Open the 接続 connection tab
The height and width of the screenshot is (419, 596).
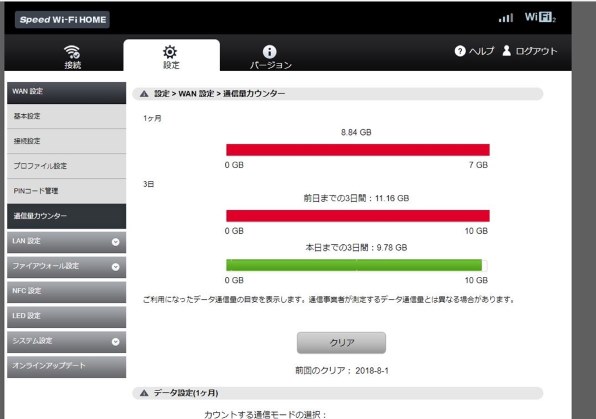click(72, 56)
